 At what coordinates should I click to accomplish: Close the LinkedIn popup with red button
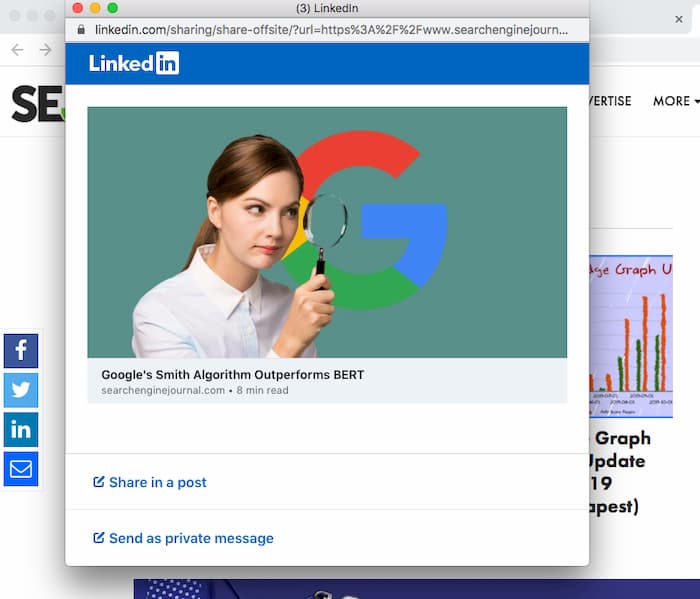pyautogui.click(x=78, y=8)
